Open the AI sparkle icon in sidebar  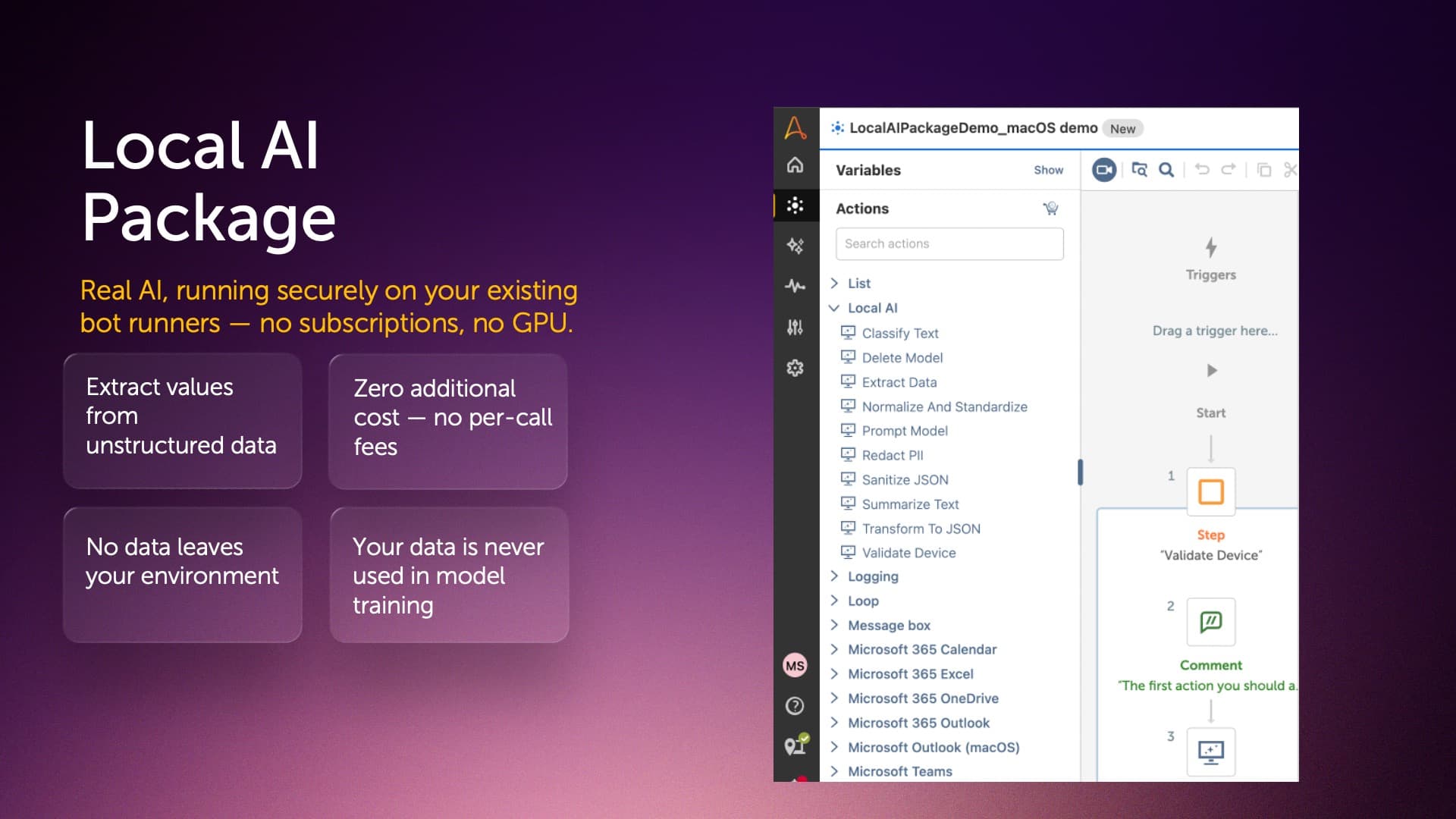[795, 246]
